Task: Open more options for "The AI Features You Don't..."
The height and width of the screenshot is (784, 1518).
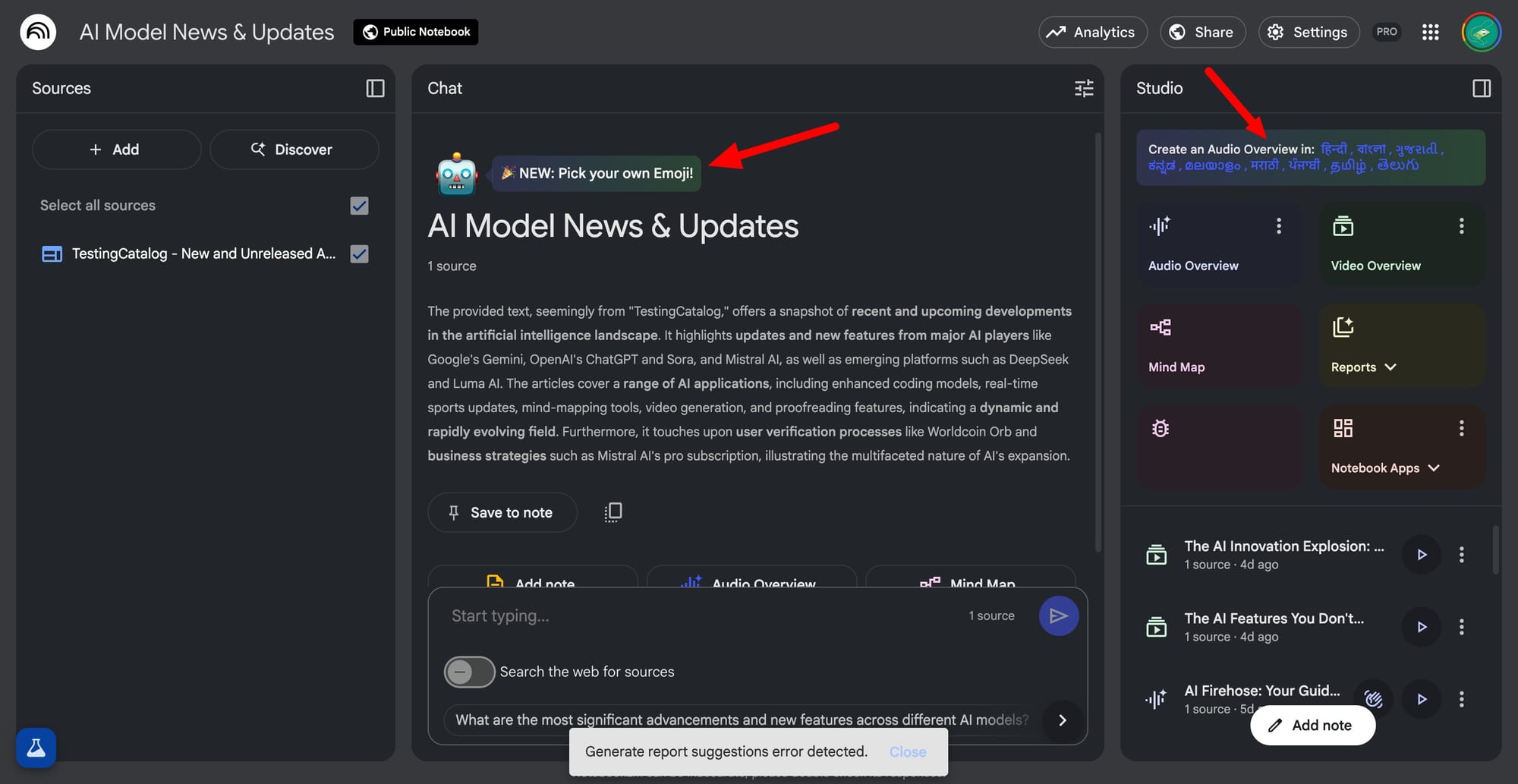Action: (1461, 627)
